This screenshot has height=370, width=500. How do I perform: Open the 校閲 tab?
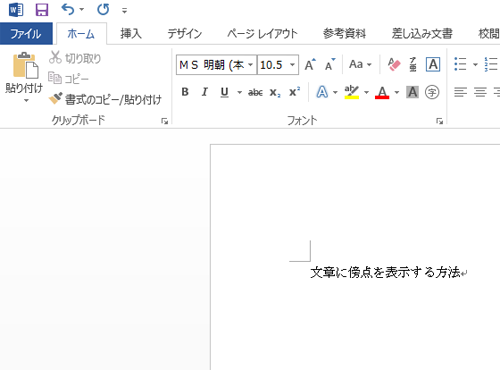click(x=489, y=33)
